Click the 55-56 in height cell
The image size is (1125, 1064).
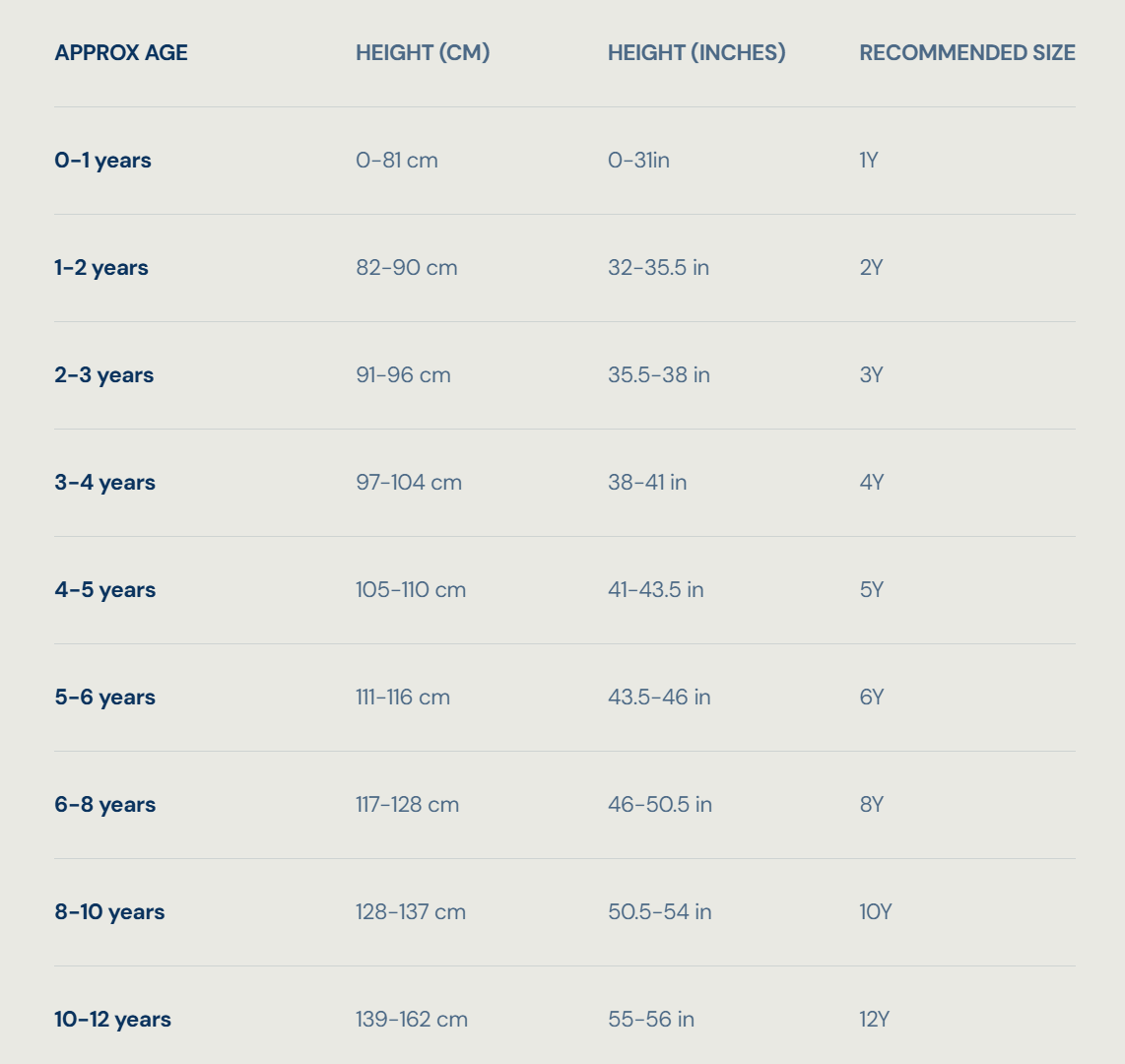pos(651,1020)
